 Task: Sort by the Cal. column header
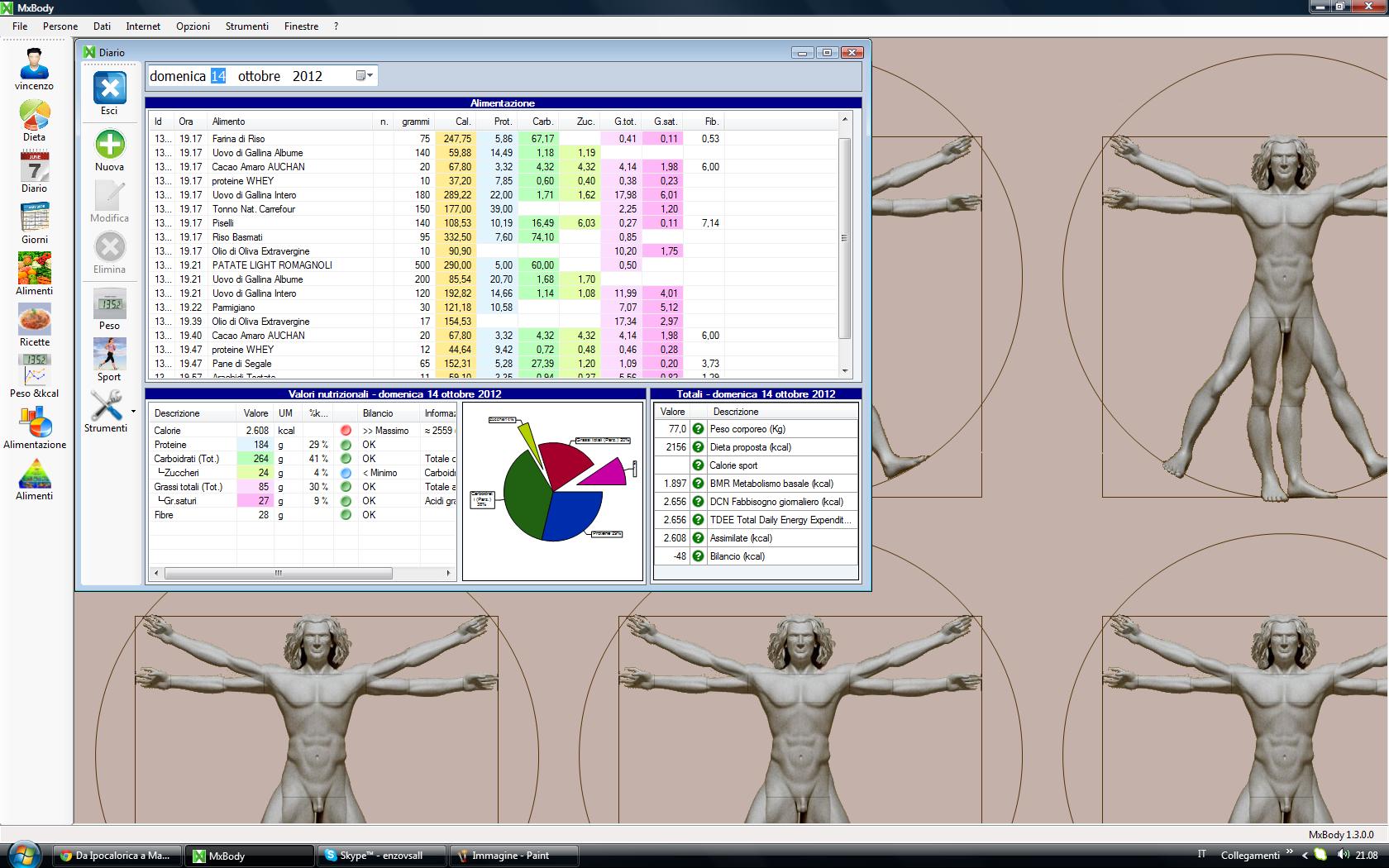(455, 122)
